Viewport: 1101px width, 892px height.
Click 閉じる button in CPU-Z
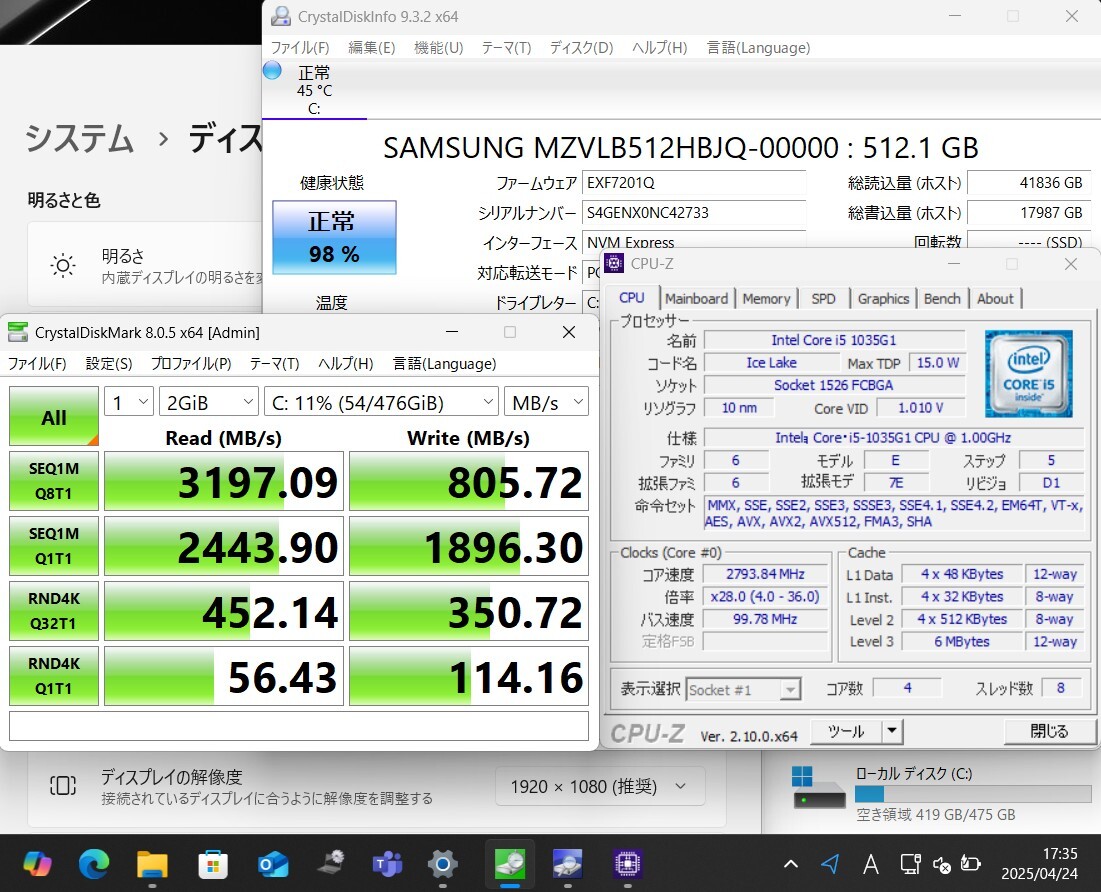pos(1049,731)
